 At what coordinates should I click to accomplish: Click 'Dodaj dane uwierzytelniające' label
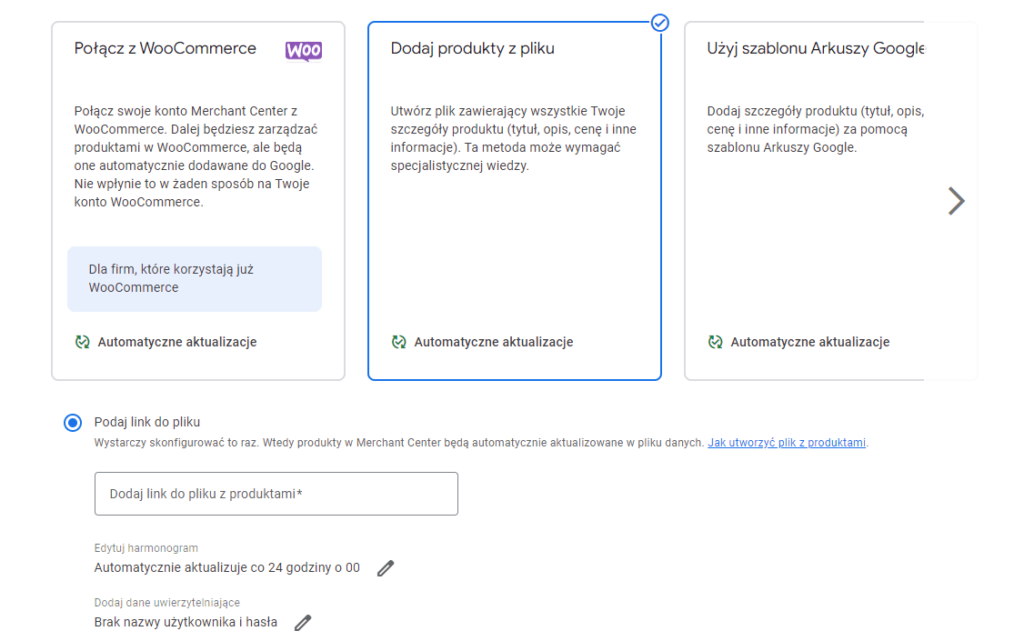167,602
